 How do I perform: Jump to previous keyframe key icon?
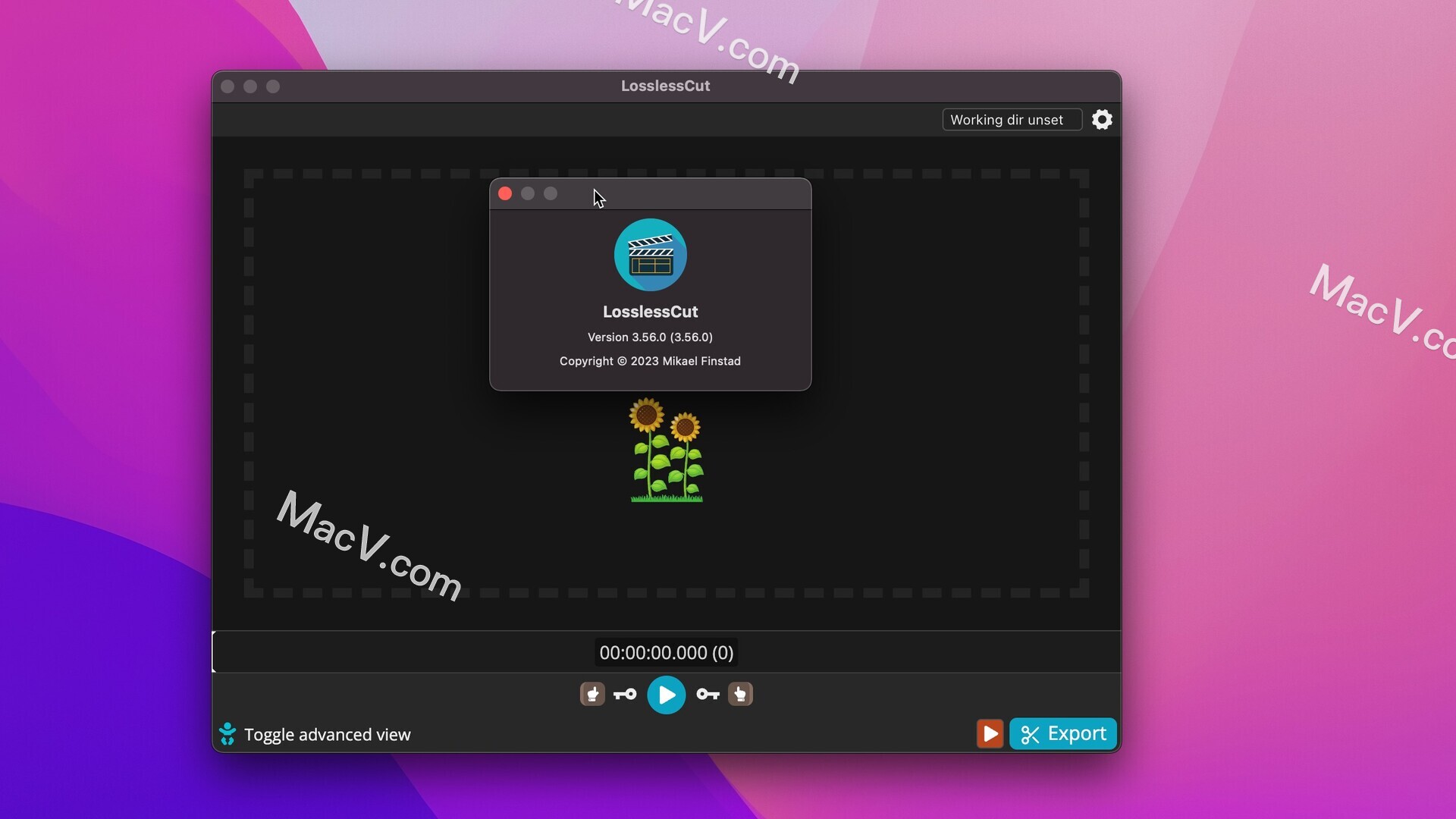(625, 695)
